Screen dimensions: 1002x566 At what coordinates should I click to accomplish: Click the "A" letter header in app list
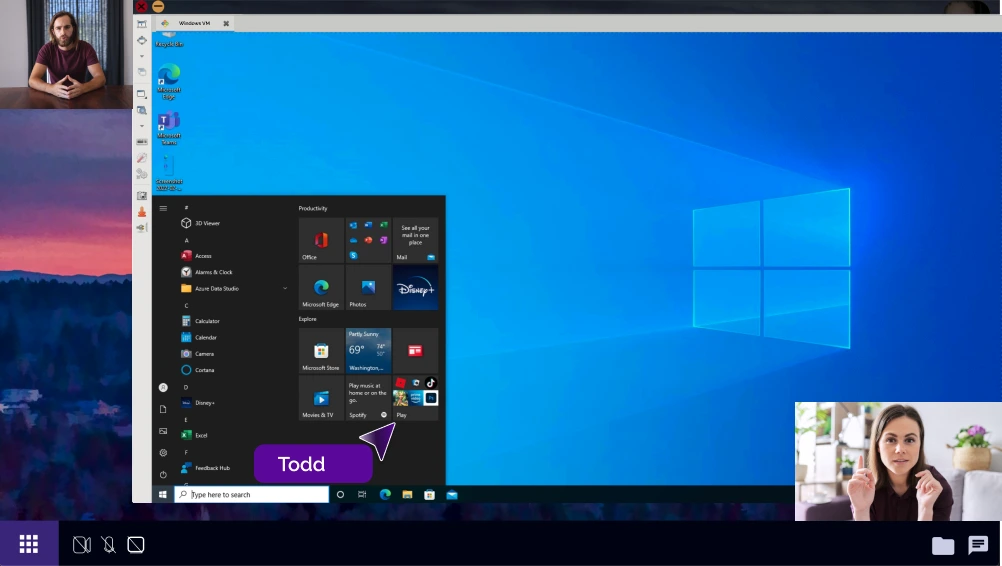187,240
